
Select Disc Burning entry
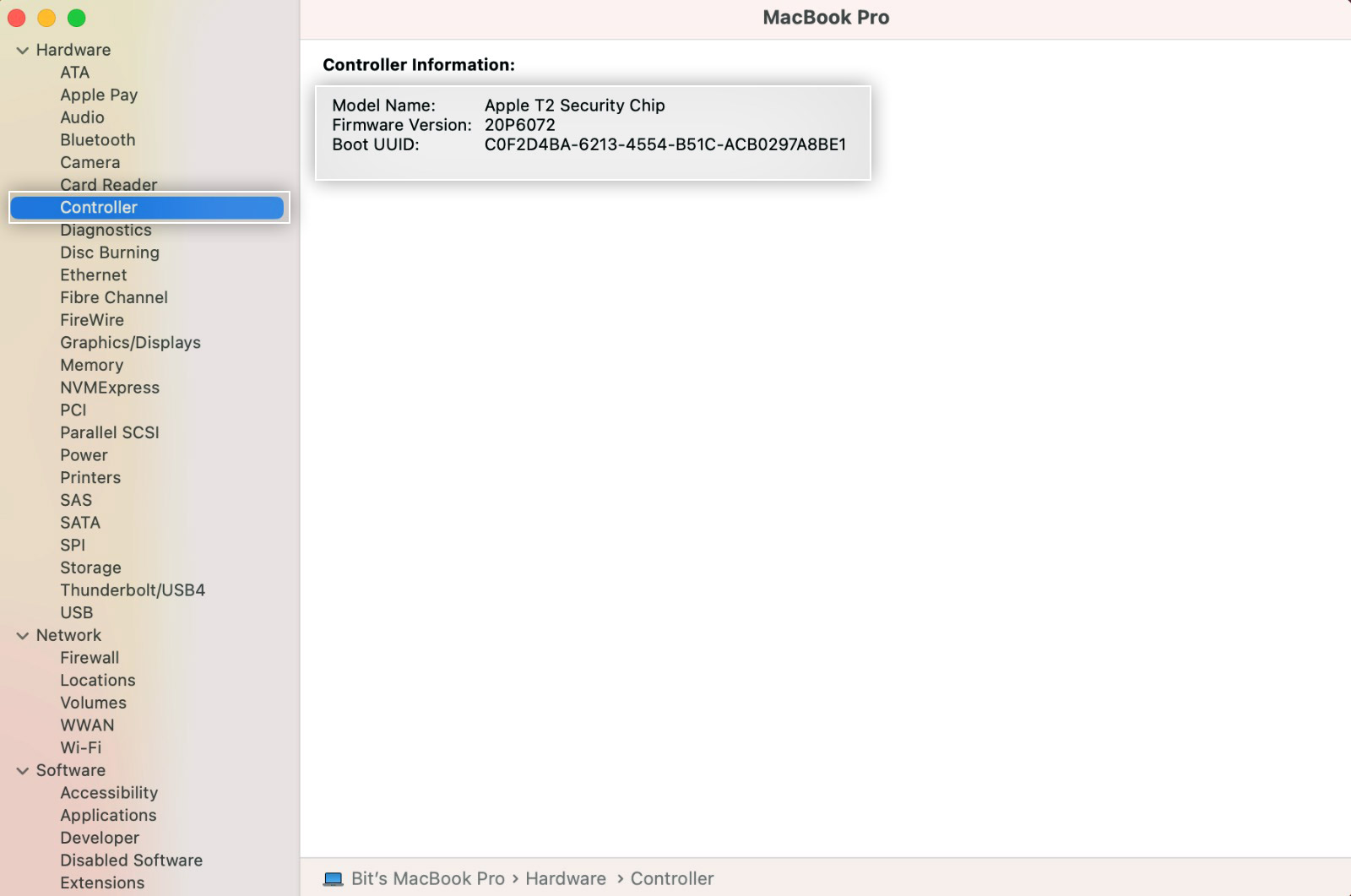(110, 253)
